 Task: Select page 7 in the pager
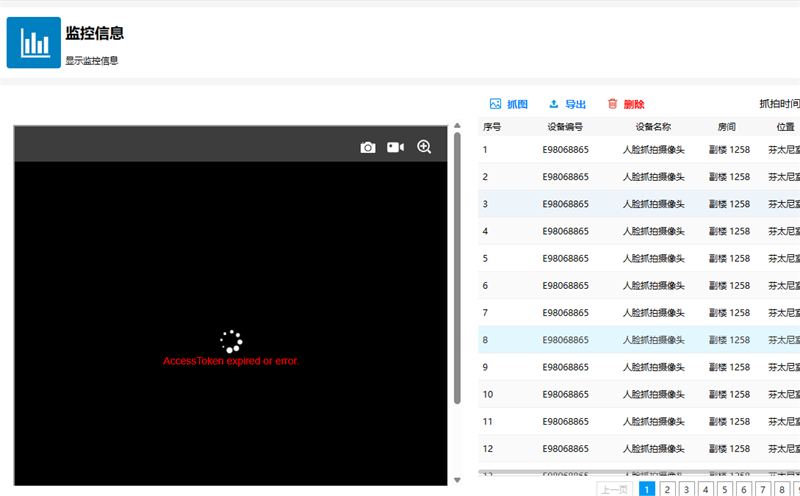point(763,489)
